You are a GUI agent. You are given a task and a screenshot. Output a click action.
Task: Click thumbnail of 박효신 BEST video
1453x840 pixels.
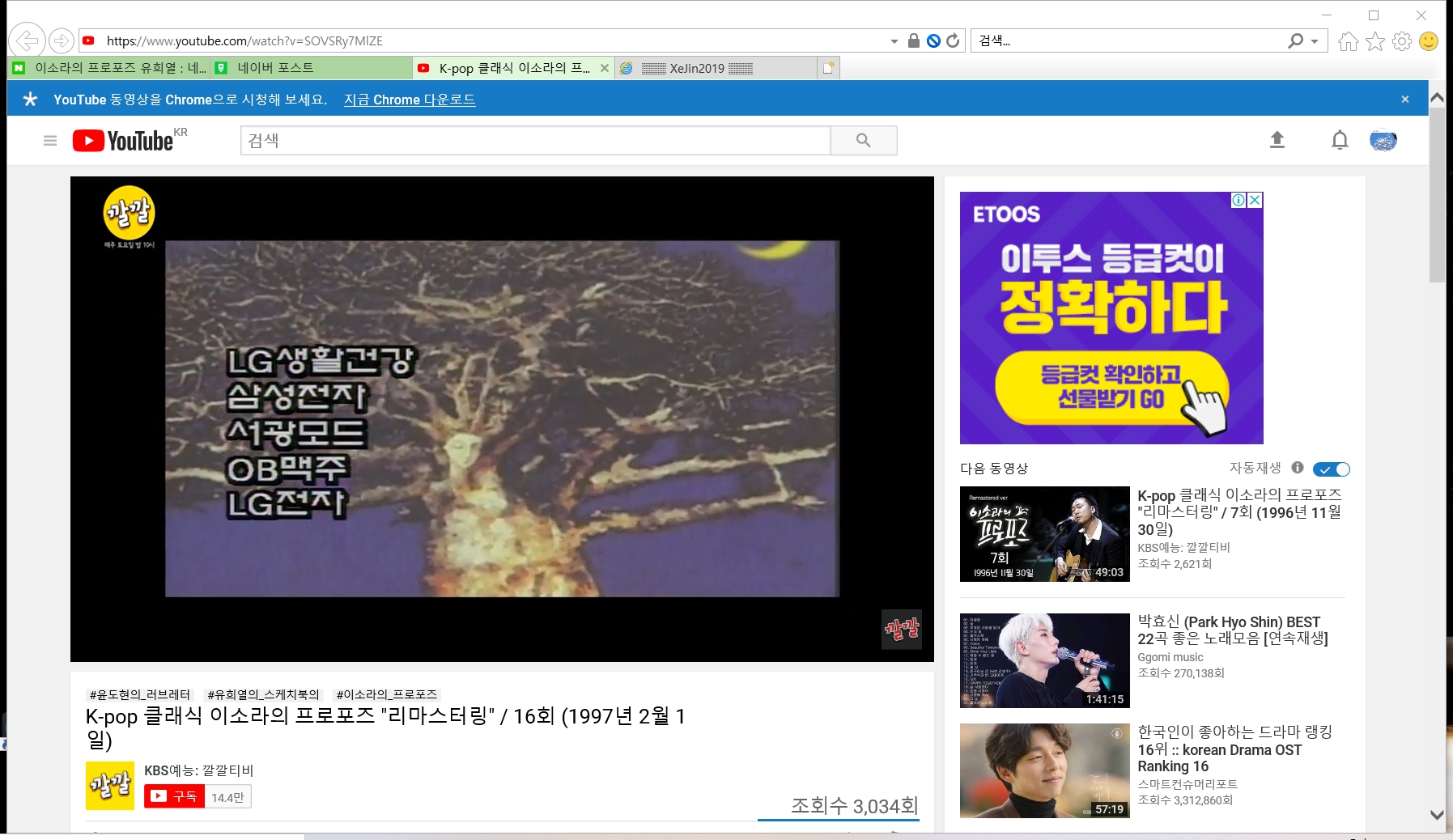[1045, 660]
